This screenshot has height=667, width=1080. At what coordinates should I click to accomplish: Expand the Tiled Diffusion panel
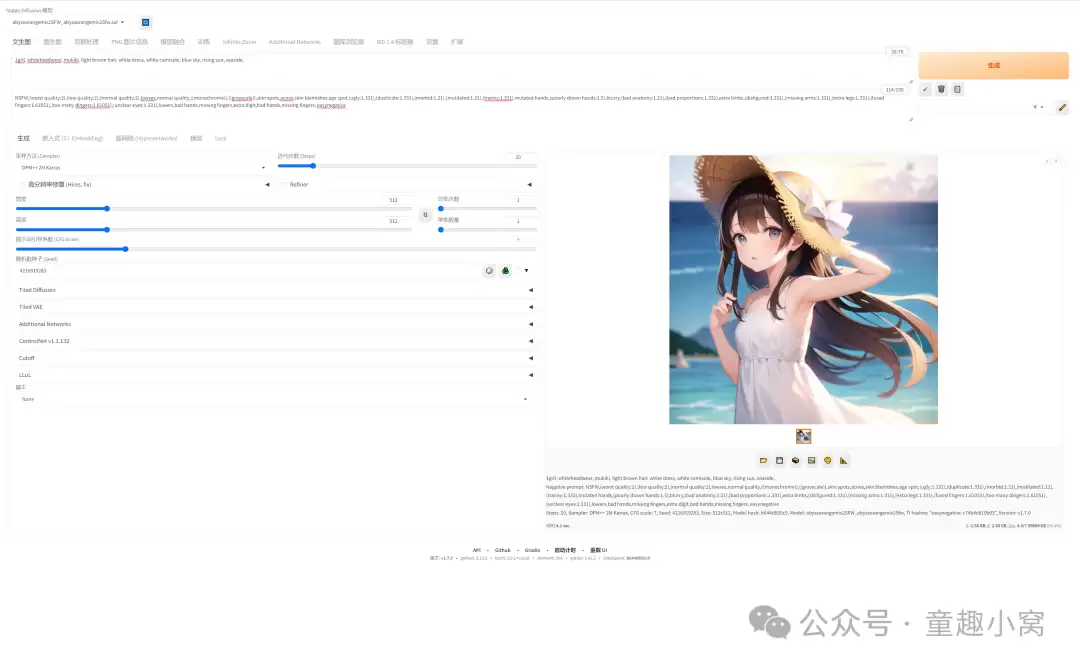click(276, 290)
